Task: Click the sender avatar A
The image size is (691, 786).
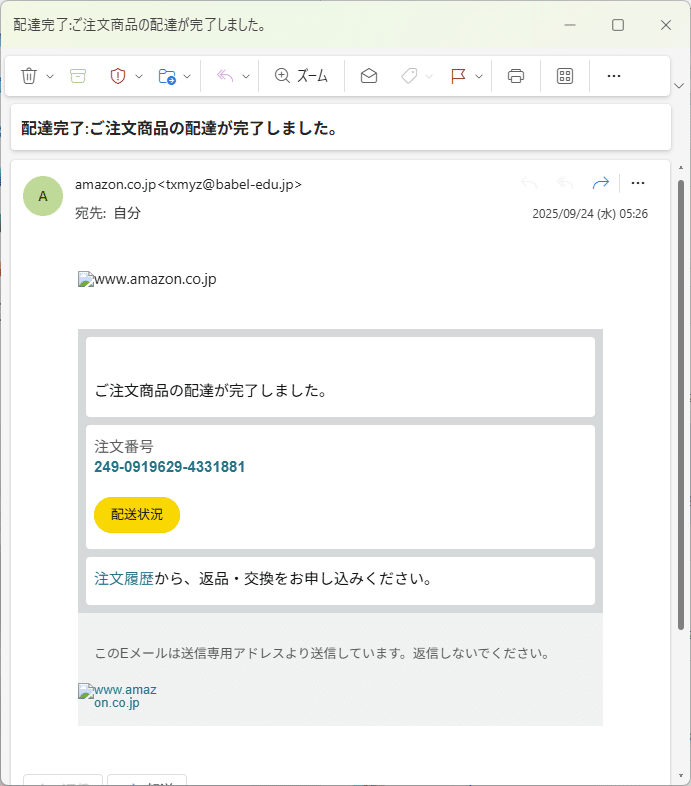Action: tap(43, 196)
